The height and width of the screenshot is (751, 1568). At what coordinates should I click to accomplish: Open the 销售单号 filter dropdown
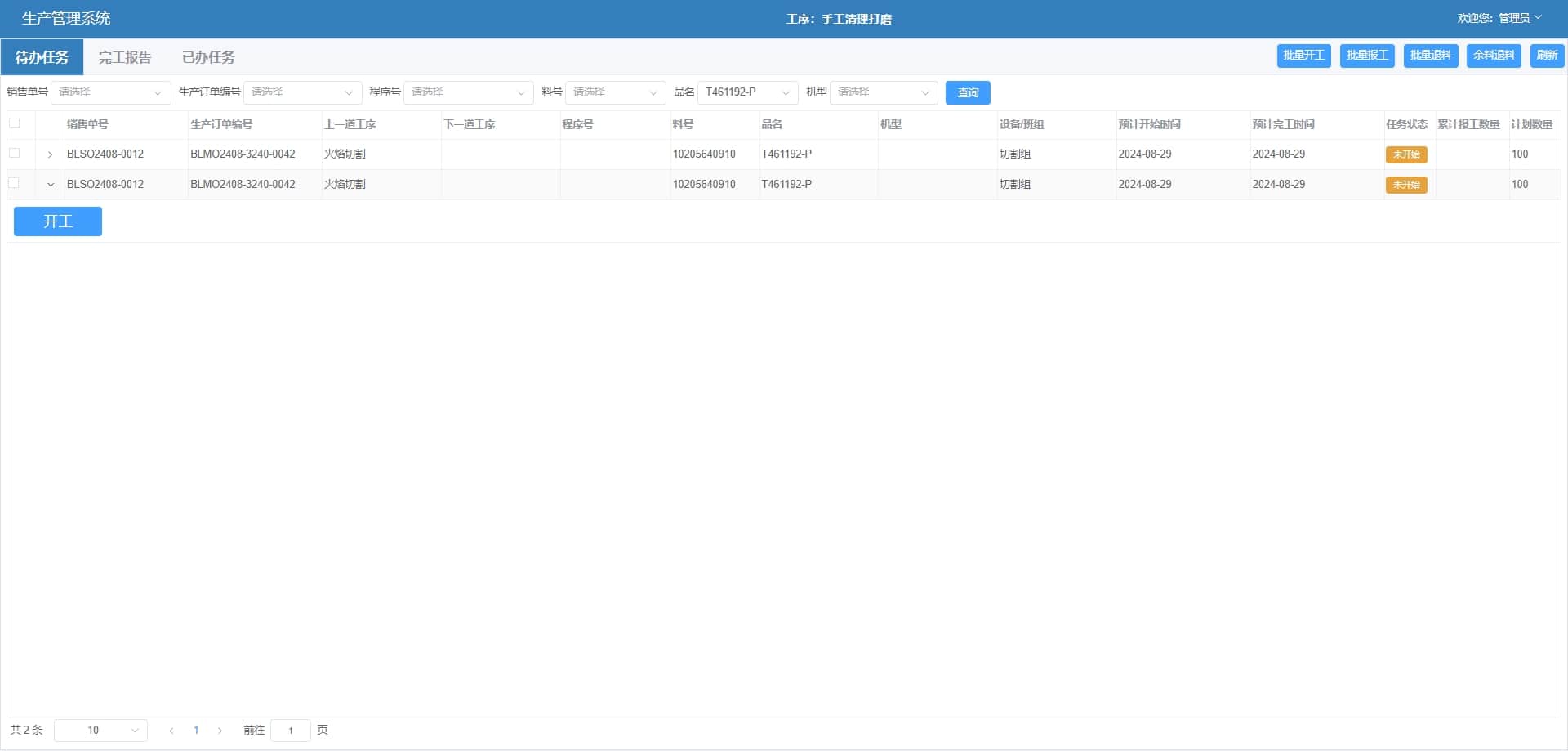point(111,92)
